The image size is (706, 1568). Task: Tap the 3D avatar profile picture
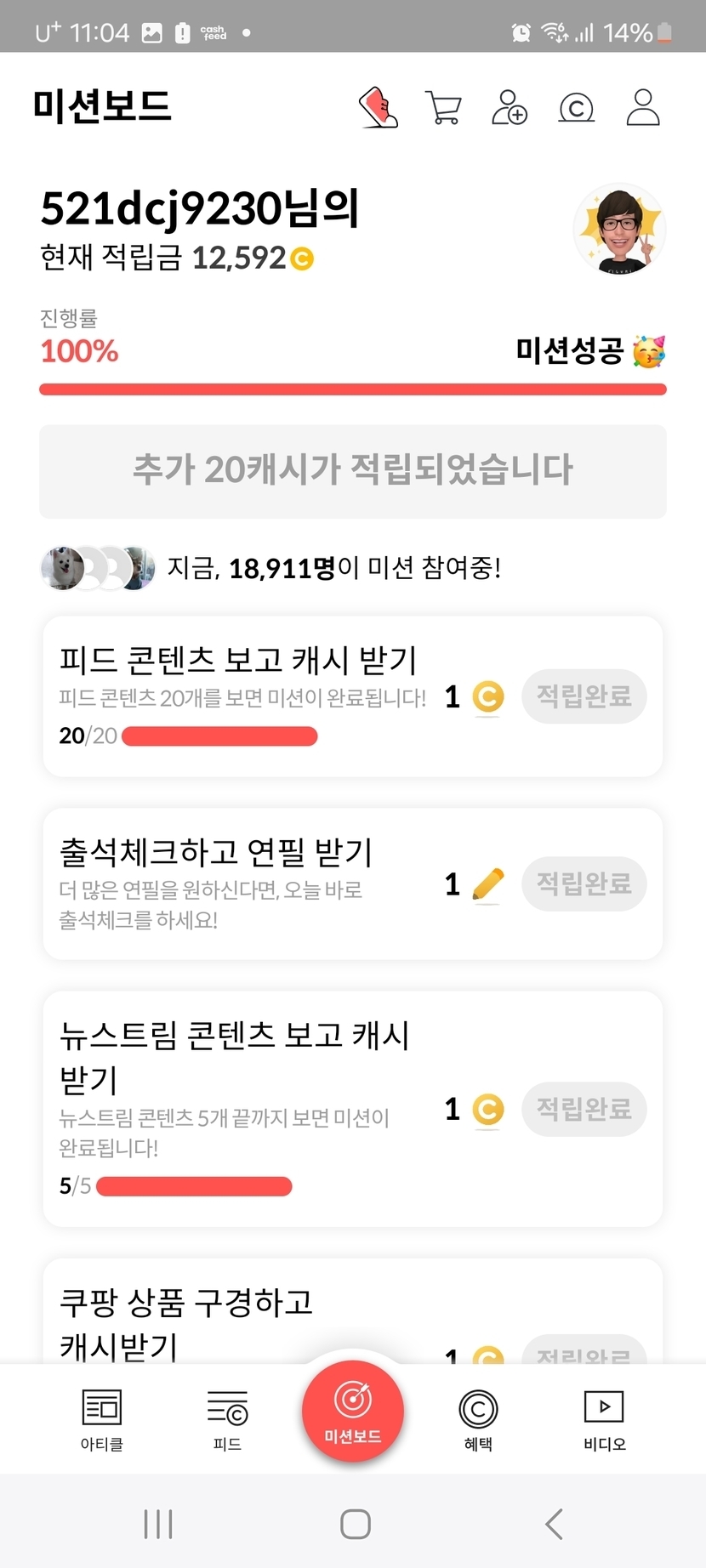coord(619,230)
